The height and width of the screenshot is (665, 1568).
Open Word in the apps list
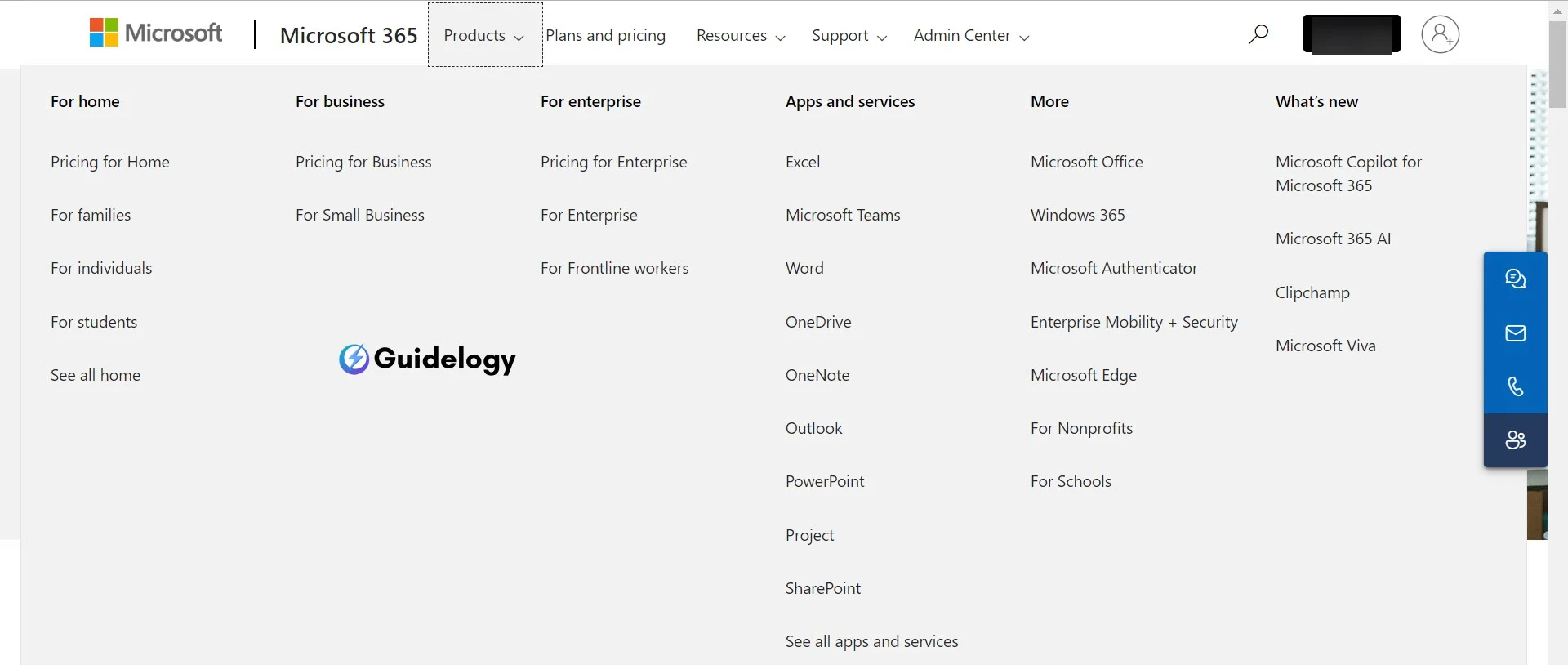pyautogui.click(x=804, y=268)
